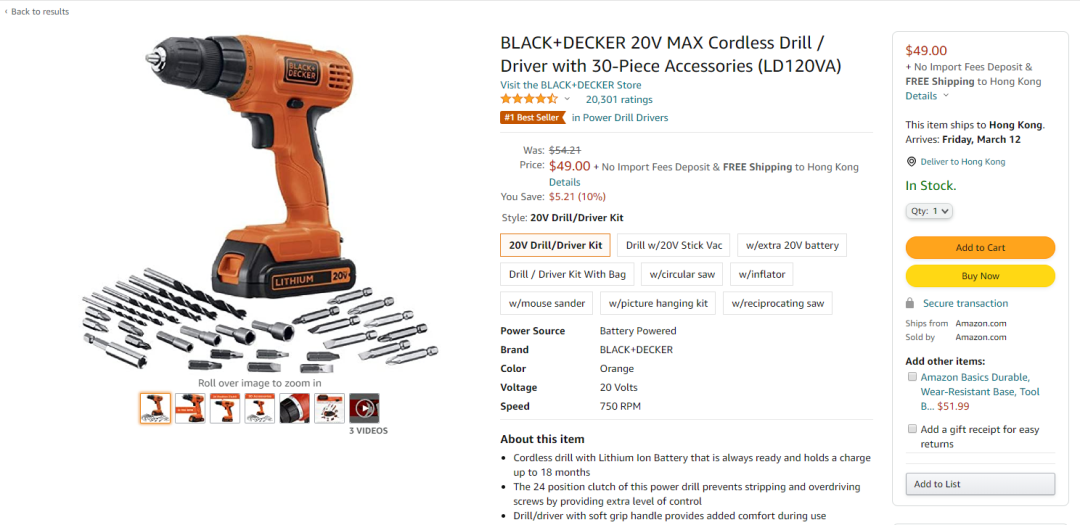Click the #1 Best Seller badge
Viewport: 1080px width, 525px height.
pos(532,118)
